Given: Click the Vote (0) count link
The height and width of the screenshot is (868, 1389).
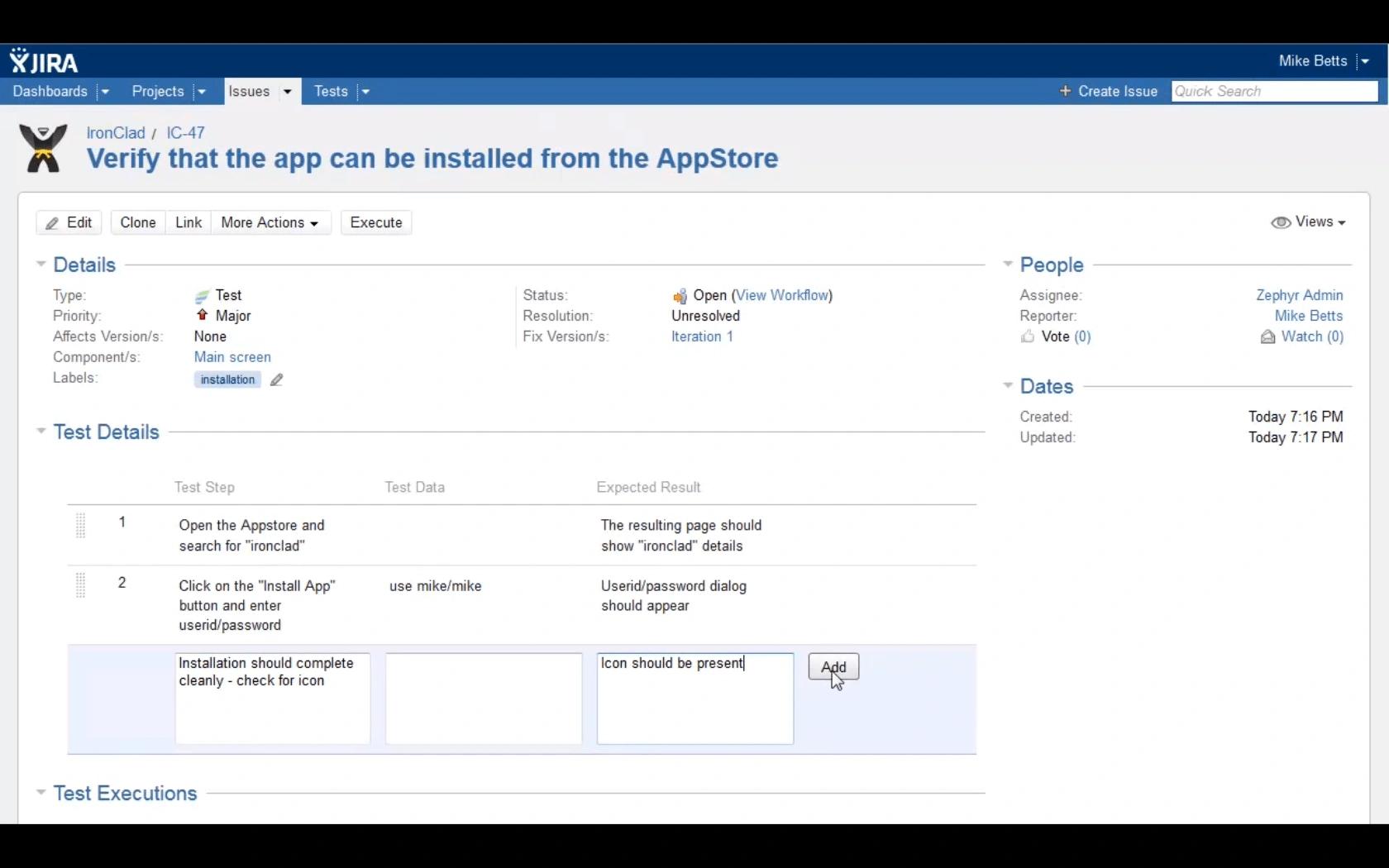Looking at the screenshot, I should (1082, 336).
